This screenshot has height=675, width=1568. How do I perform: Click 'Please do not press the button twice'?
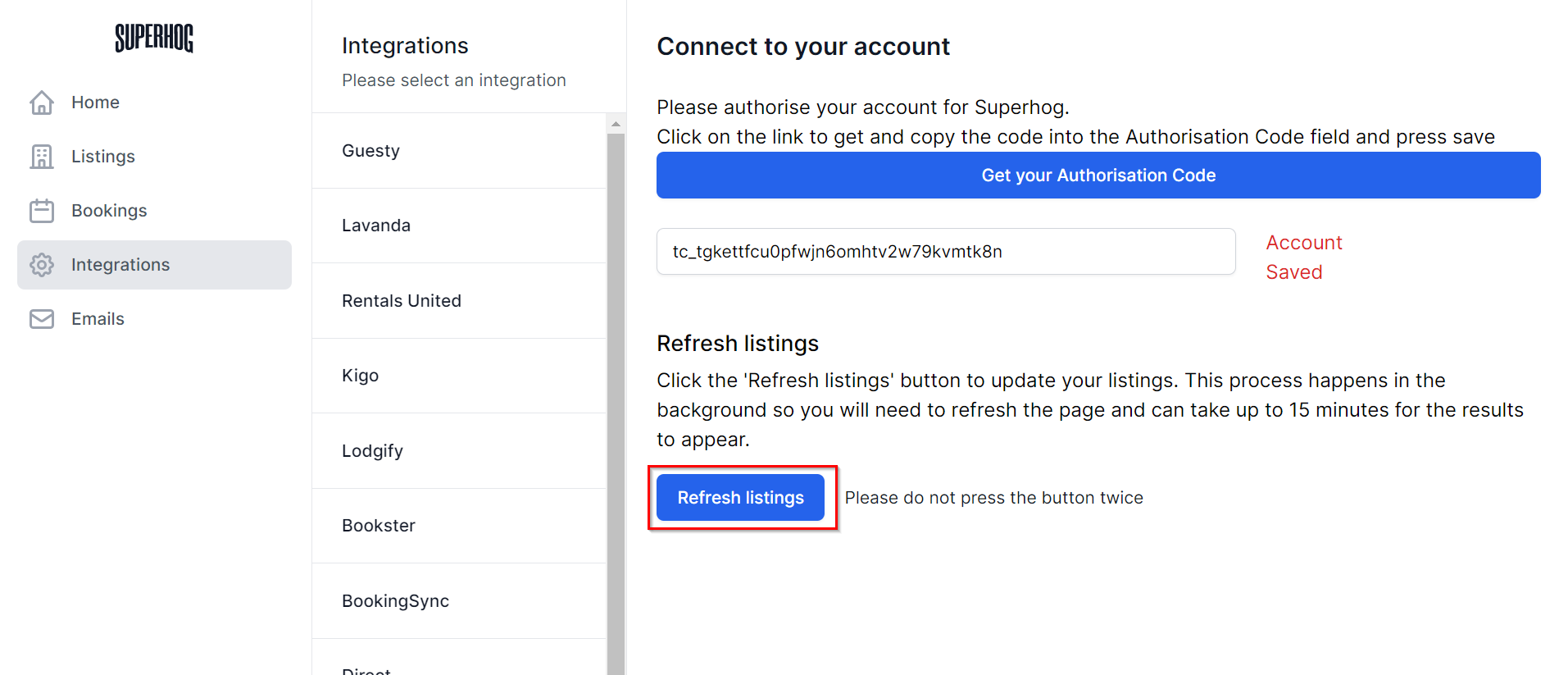pyautogui.click(x=993, y=498)
